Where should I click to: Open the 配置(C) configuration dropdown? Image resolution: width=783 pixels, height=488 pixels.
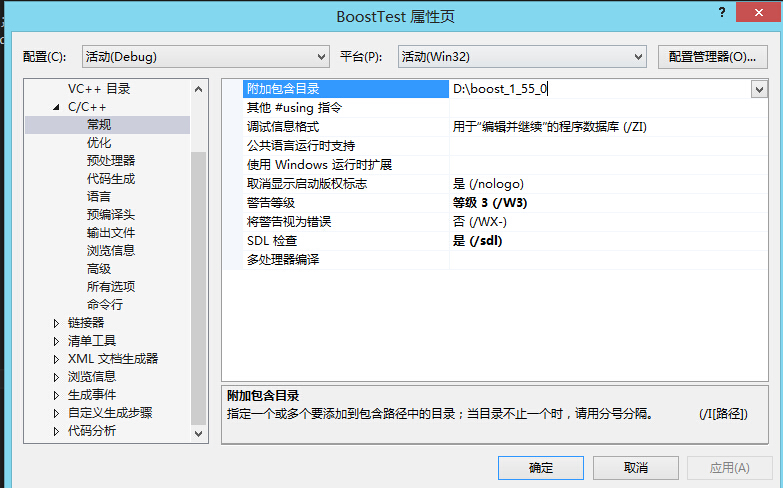[205, 57]
